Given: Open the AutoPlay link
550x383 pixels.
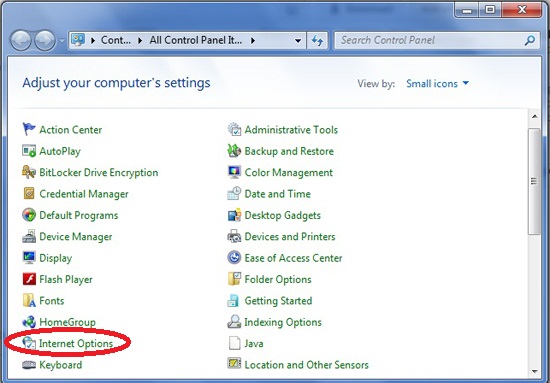Looking at the screenshot, I should click(60, 151).
